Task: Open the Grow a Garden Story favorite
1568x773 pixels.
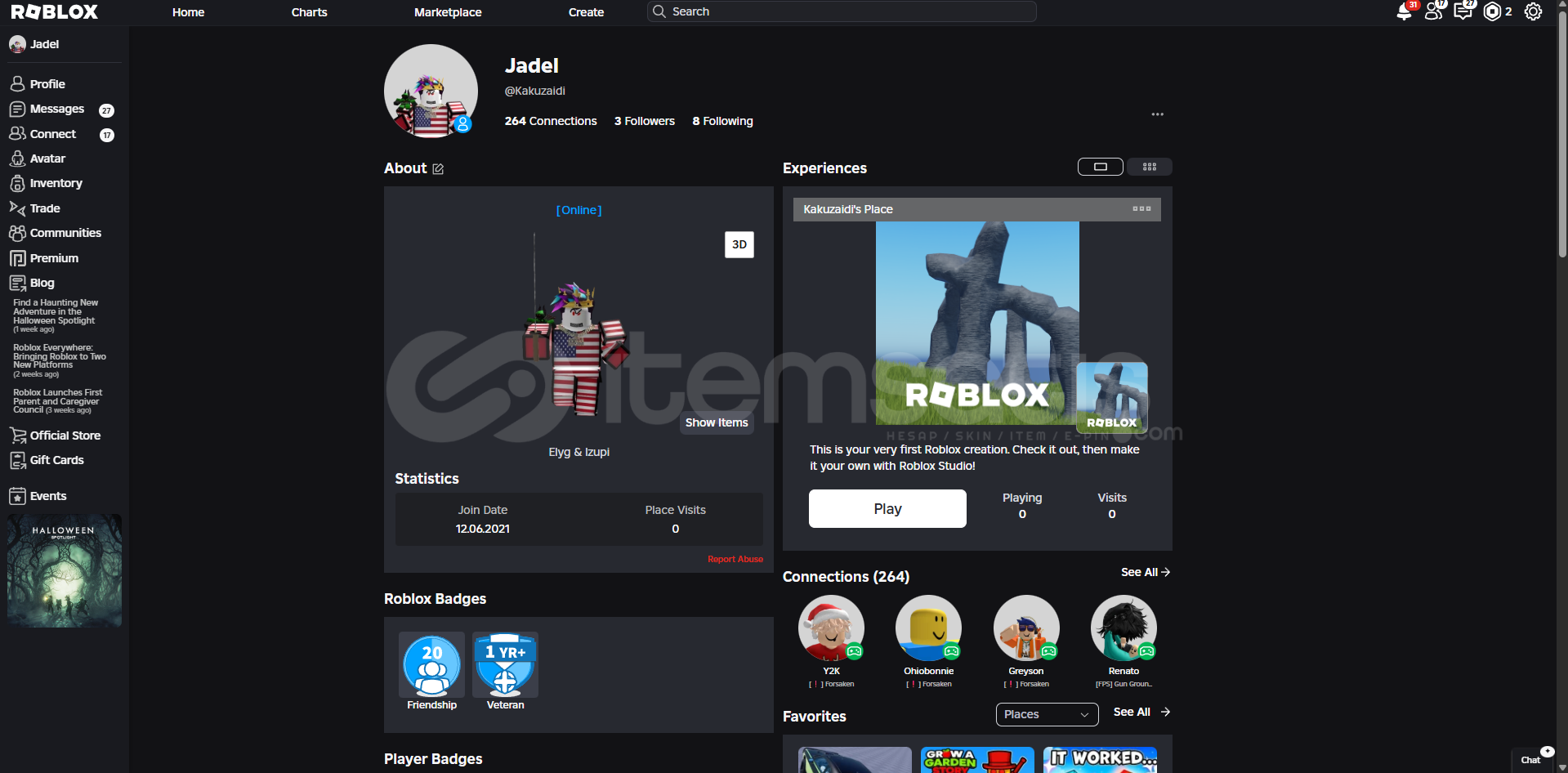Action: [977, 760]
